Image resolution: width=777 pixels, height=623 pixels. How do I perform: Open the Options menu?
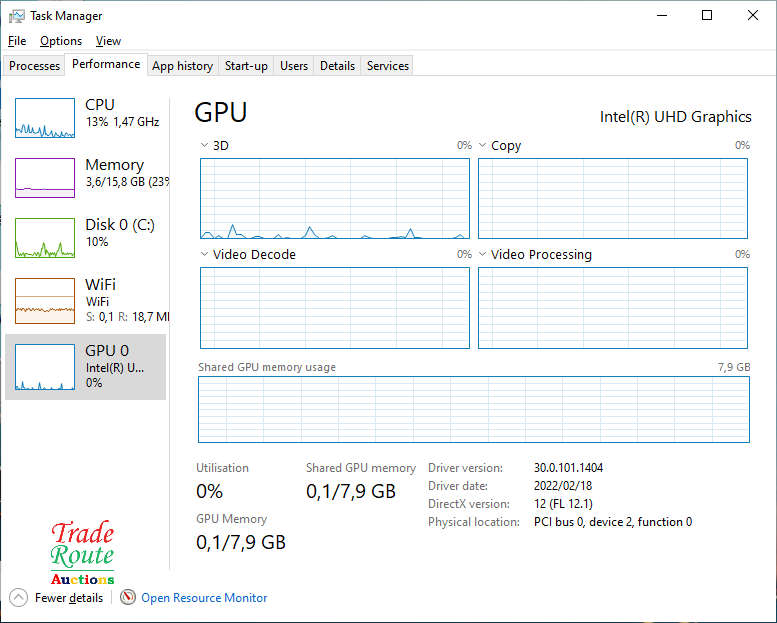[x=61, y=41]
